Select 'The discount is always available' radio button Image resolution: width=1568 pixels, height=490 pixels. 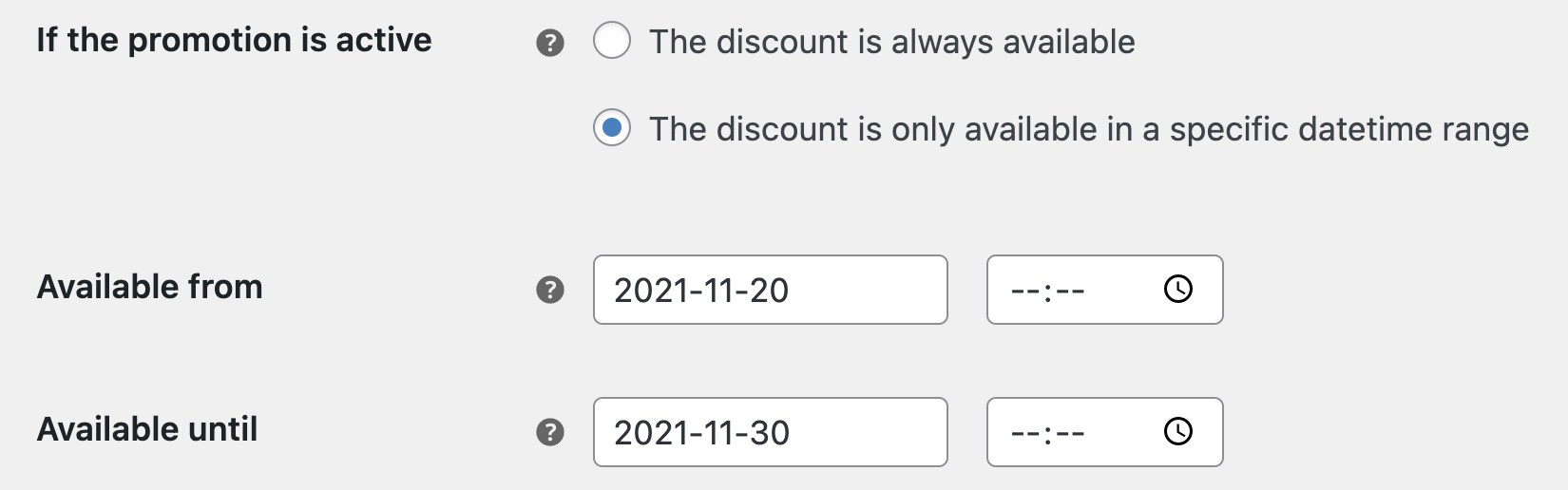click(612, 40)
